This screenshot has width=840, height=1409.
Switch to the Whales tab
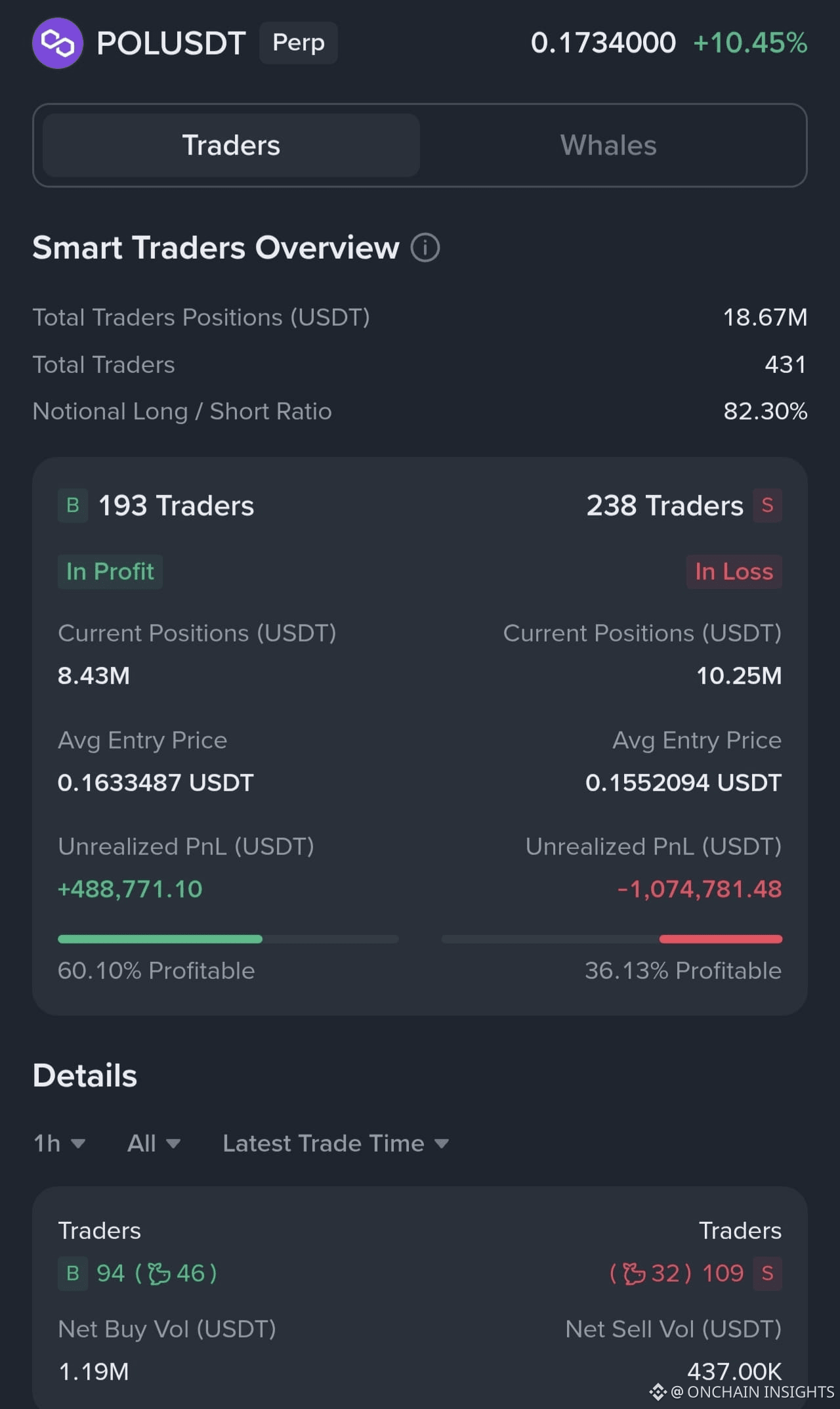pos(608,145)
